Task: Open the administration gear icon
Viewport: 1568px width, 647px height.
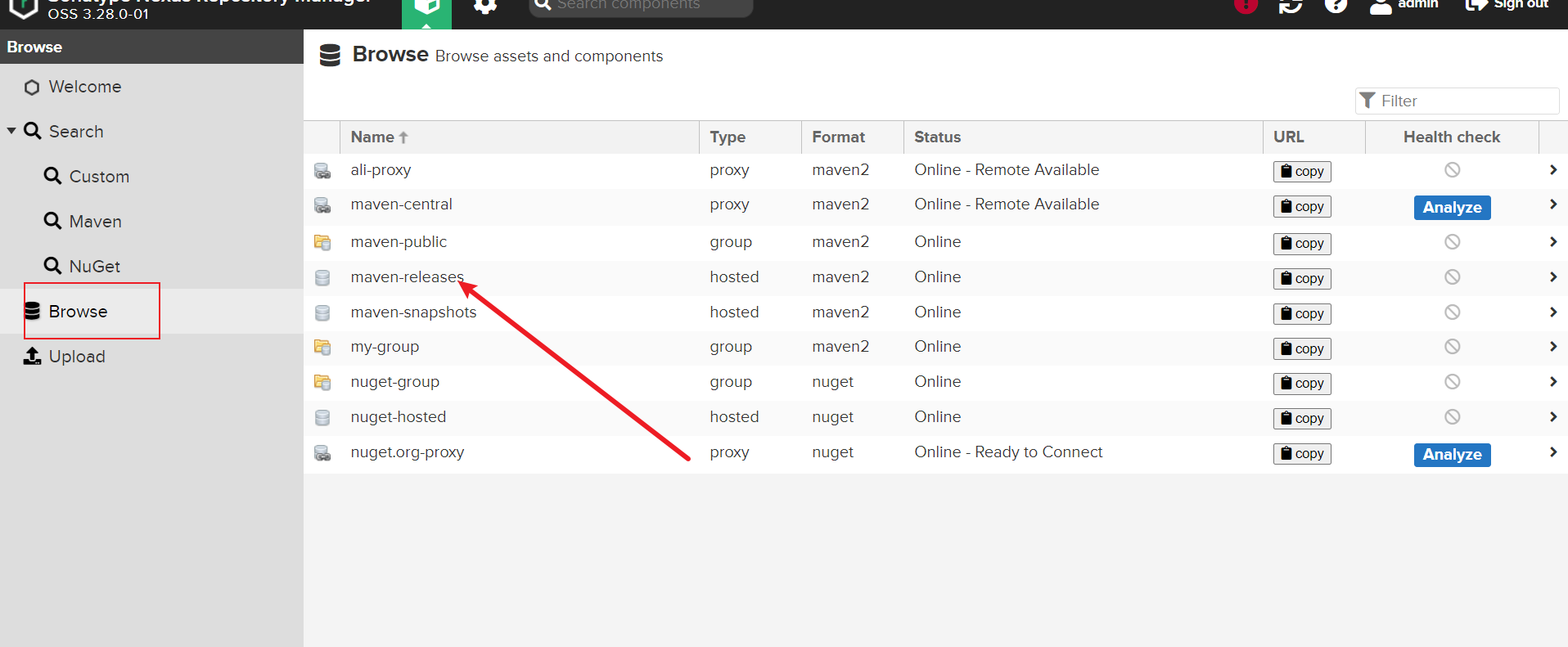Action: [485, 7]
